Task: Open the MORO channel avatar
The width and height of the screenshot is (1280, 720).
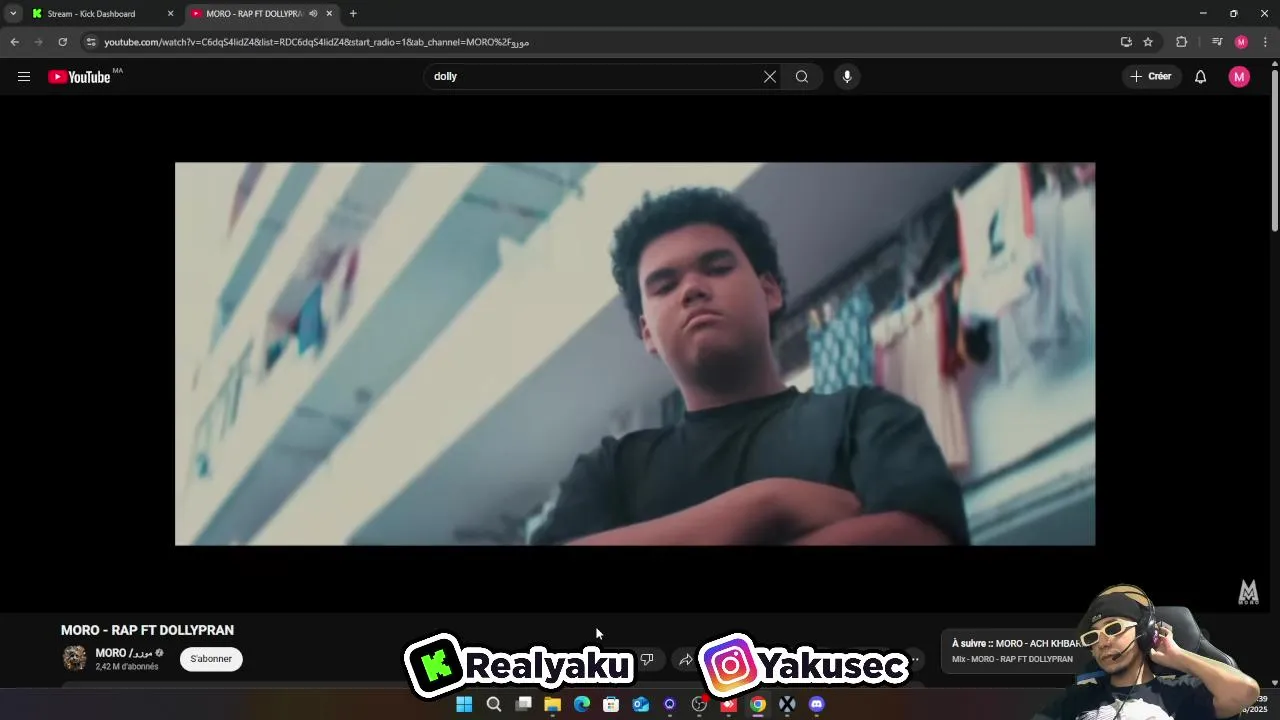Action: click(75, 658)
